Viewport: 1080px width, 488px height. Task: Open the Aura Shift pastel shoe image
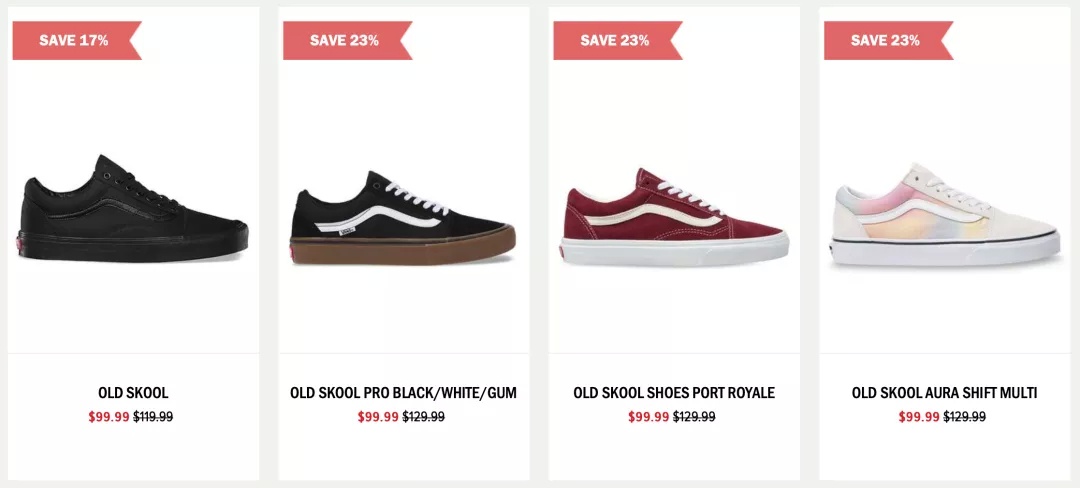pos(945,214)
